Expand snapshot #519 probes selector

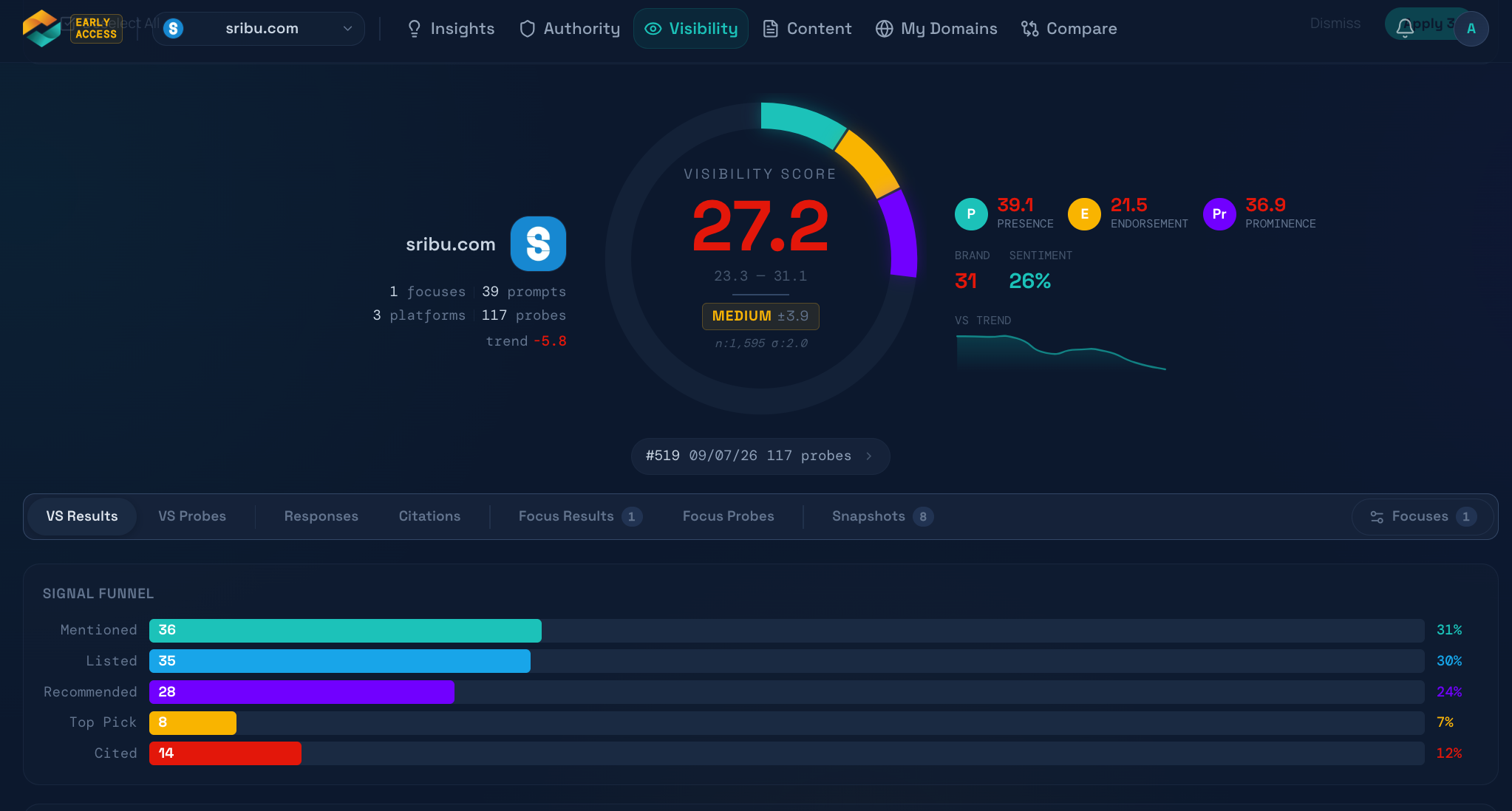coord(760,456)
